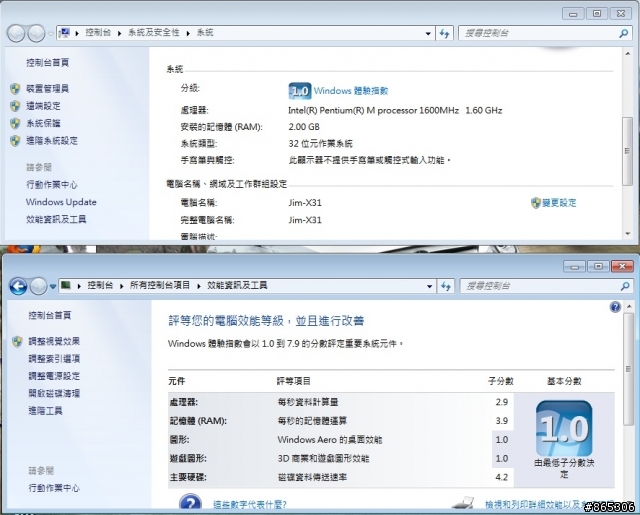This screenshot has height=515, width=640.
Task: Select the 主要硬碟 4.2 subscore row
Action: coord(341,477)
